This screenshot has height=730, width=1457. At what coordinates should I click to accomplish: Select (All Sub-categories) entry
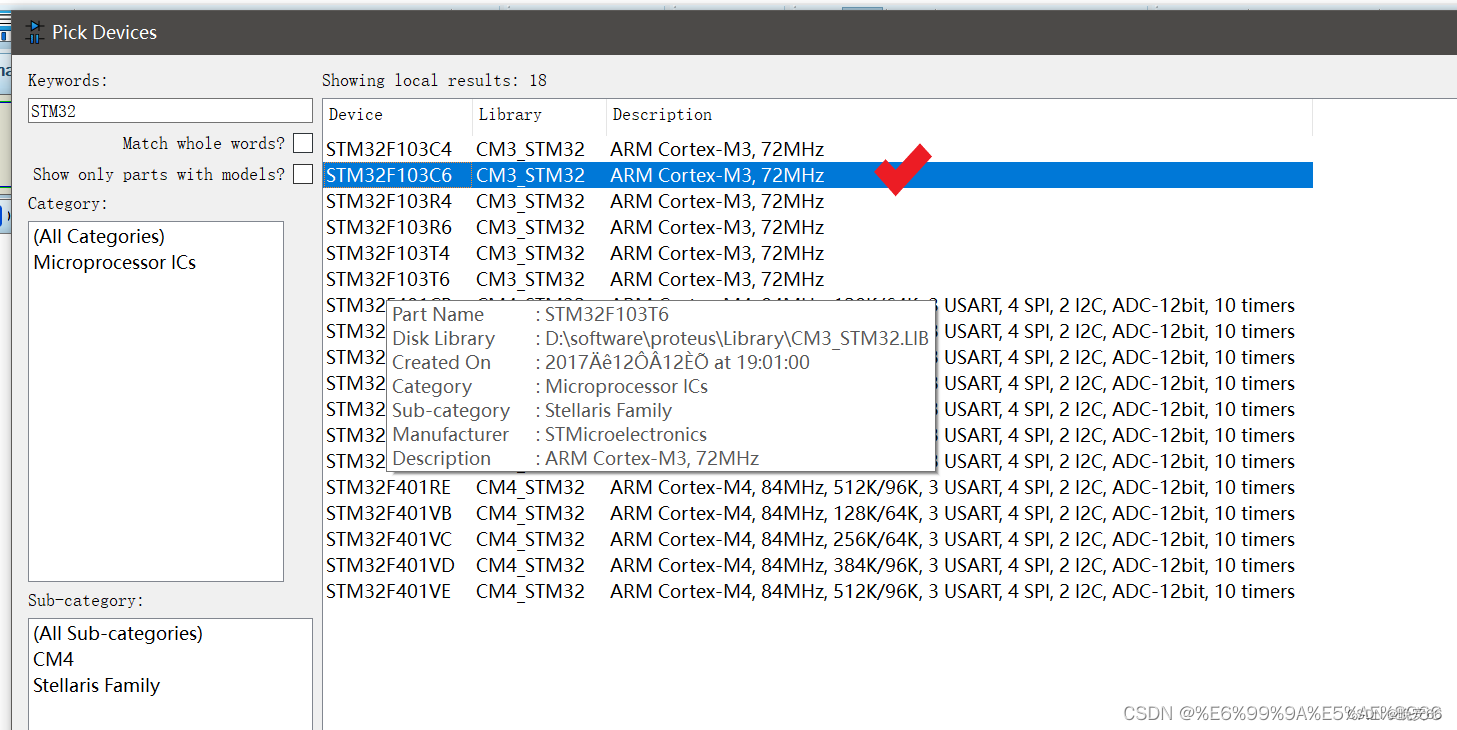118,634
